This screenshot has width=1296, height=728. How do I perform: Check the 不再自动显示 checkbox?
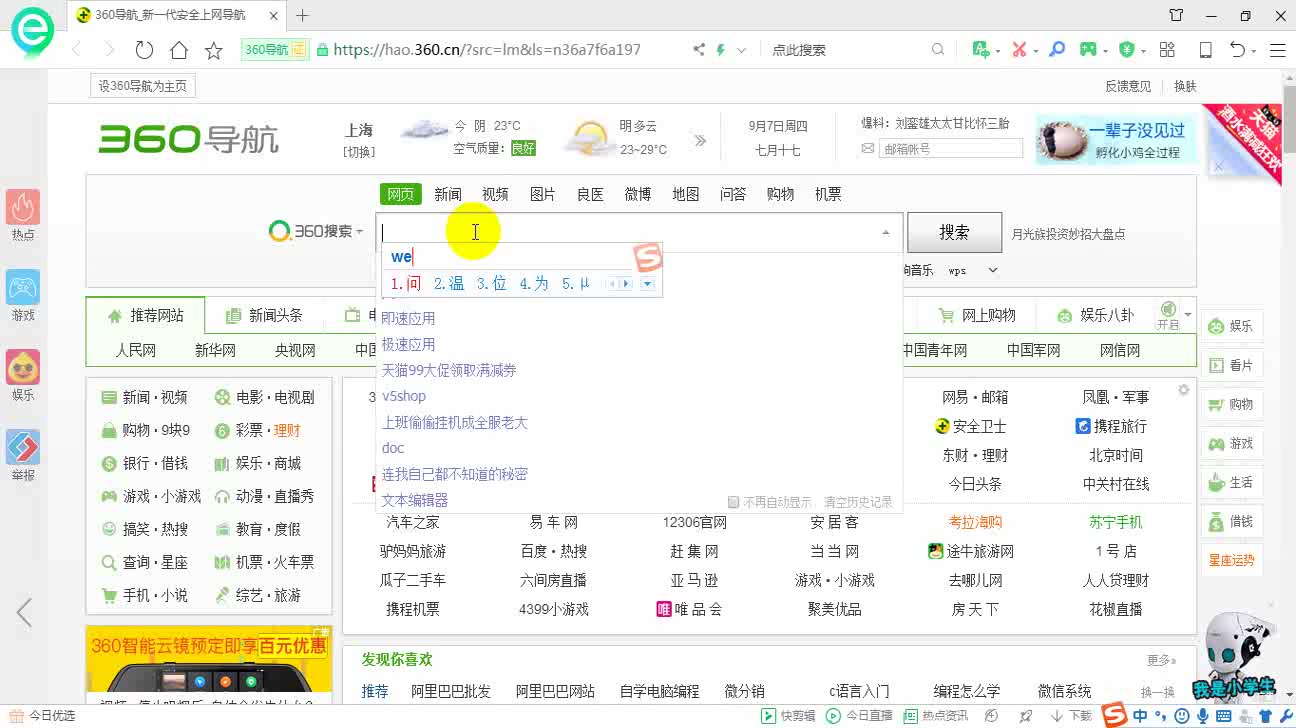[733, 502]
